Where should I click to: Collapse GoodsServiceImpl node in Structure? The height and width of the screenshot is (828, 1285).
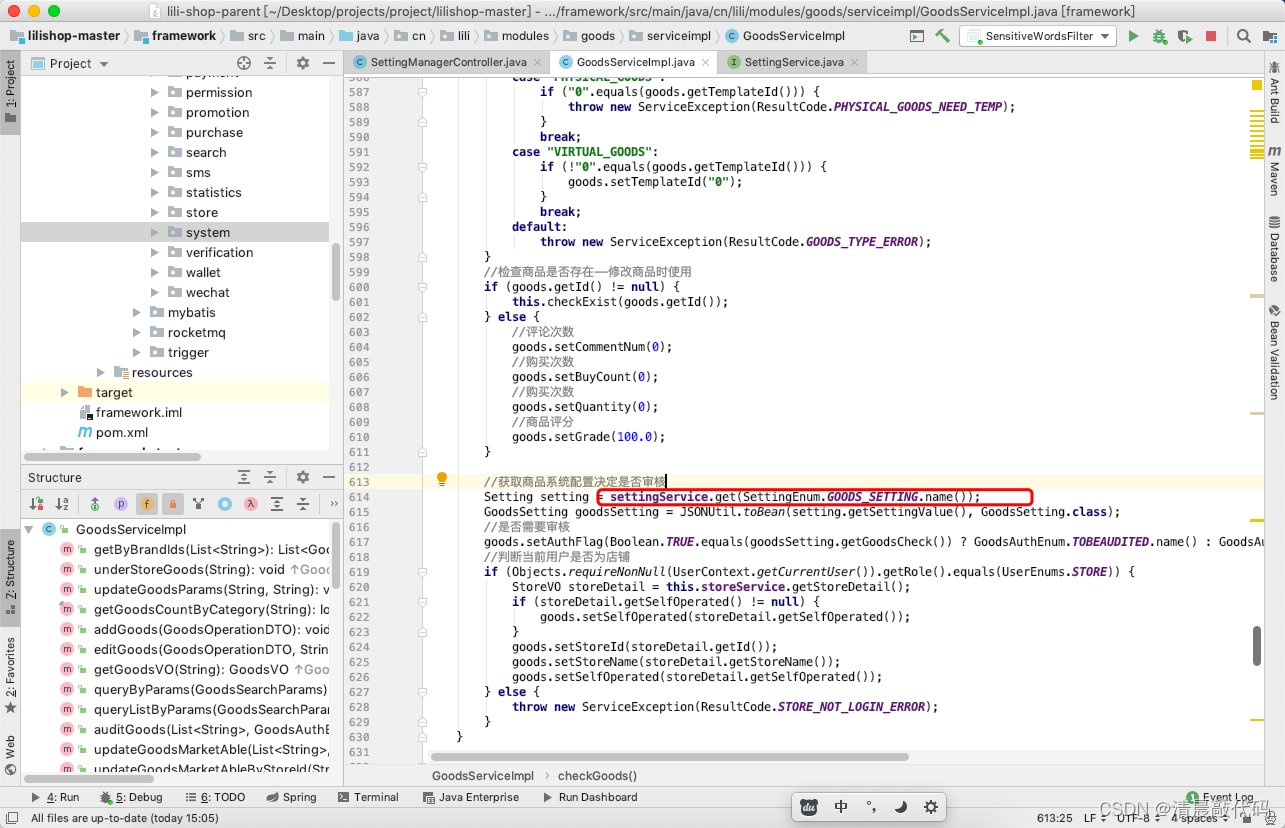[28, 529]
